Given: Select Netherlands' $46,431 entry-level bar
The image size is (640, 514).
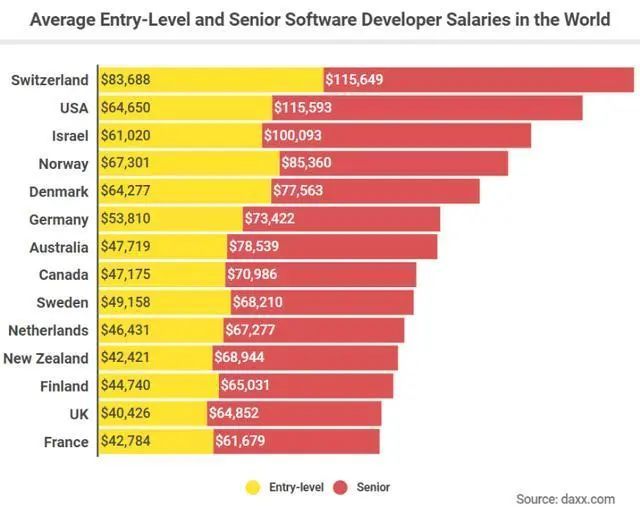Looking at the screenshot, I should pos(161,330).
